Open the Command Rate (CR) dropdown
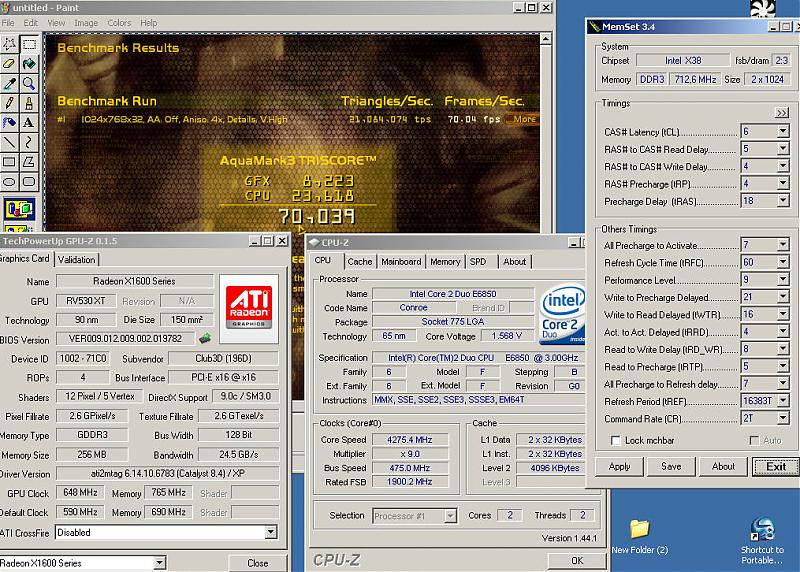800x572 pixels. point(783,418)
